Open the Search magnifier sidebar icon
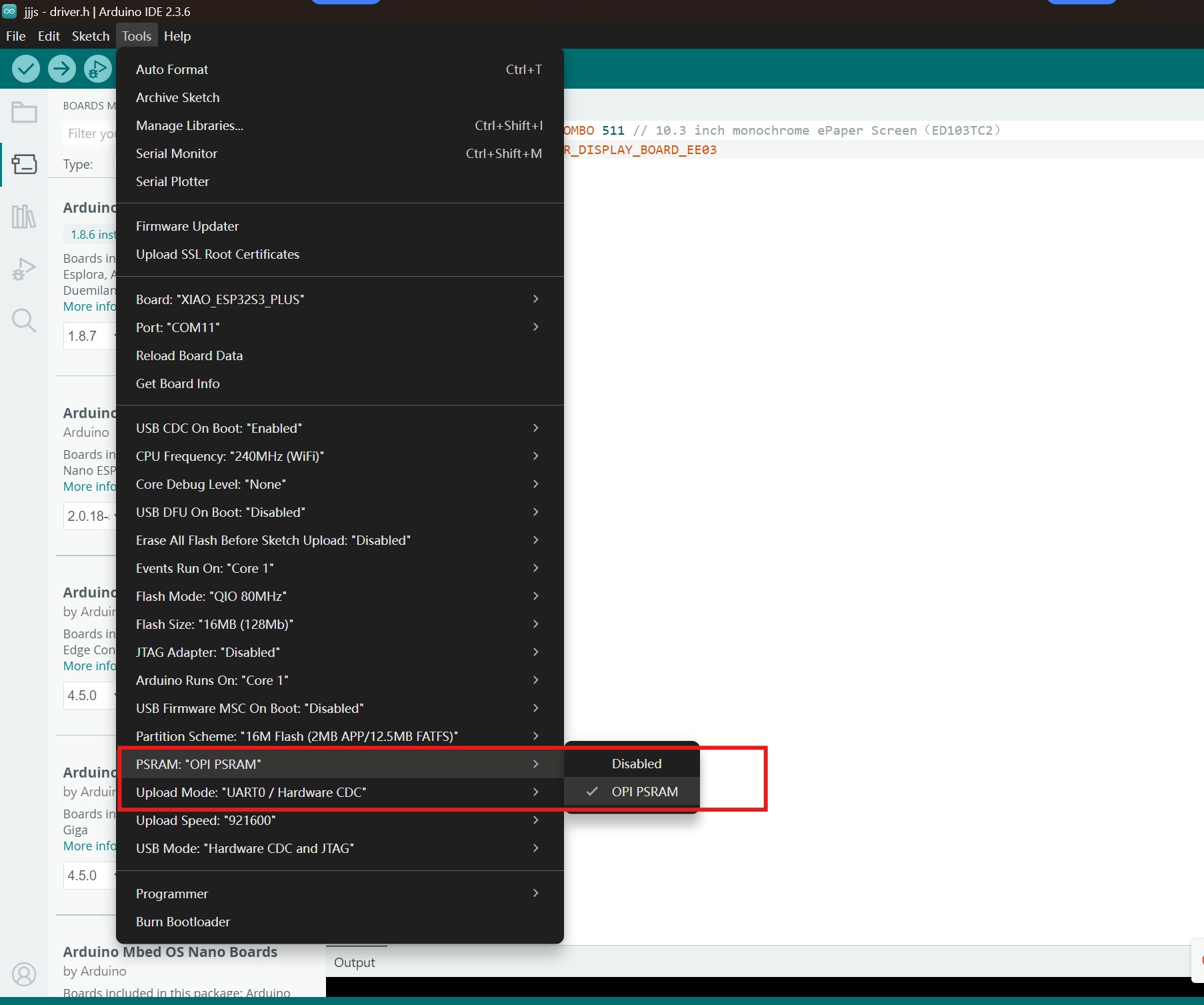The height and width of the screenshot is (1005, 1204). 24,321
